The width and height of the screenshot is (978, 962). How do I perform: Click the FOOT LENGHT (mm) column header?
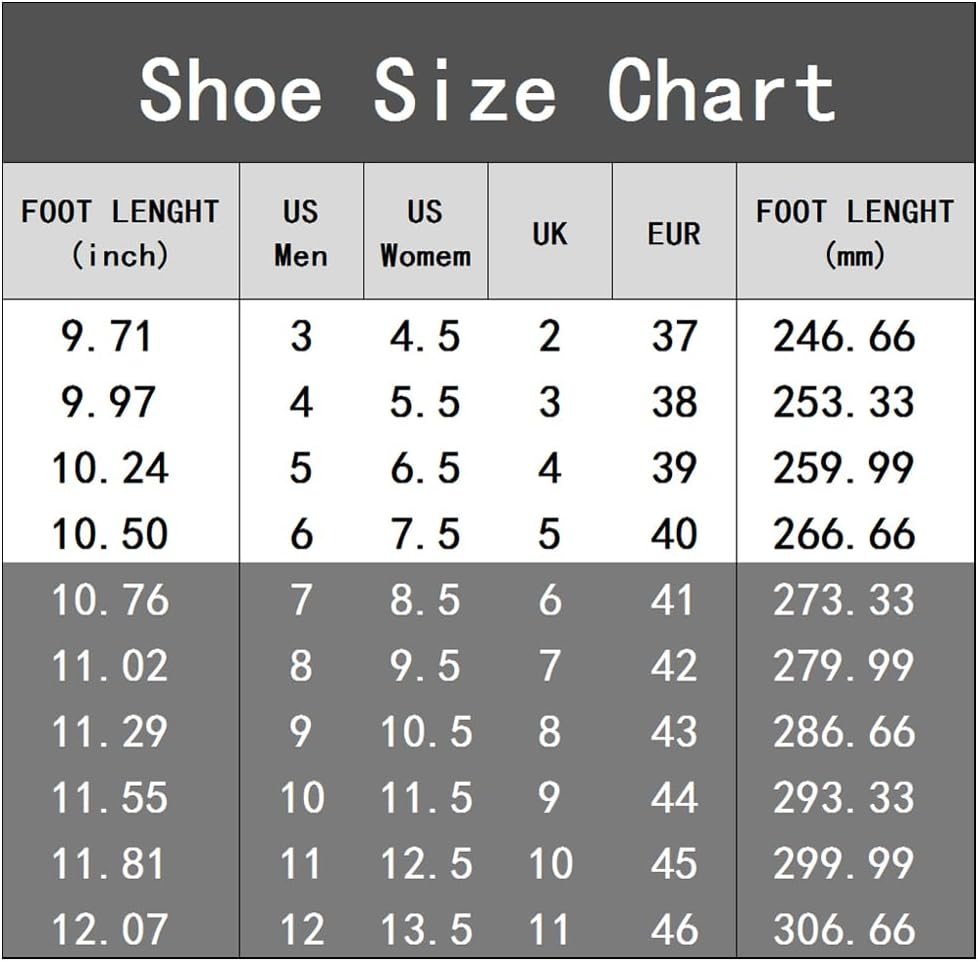pos(855,232)
